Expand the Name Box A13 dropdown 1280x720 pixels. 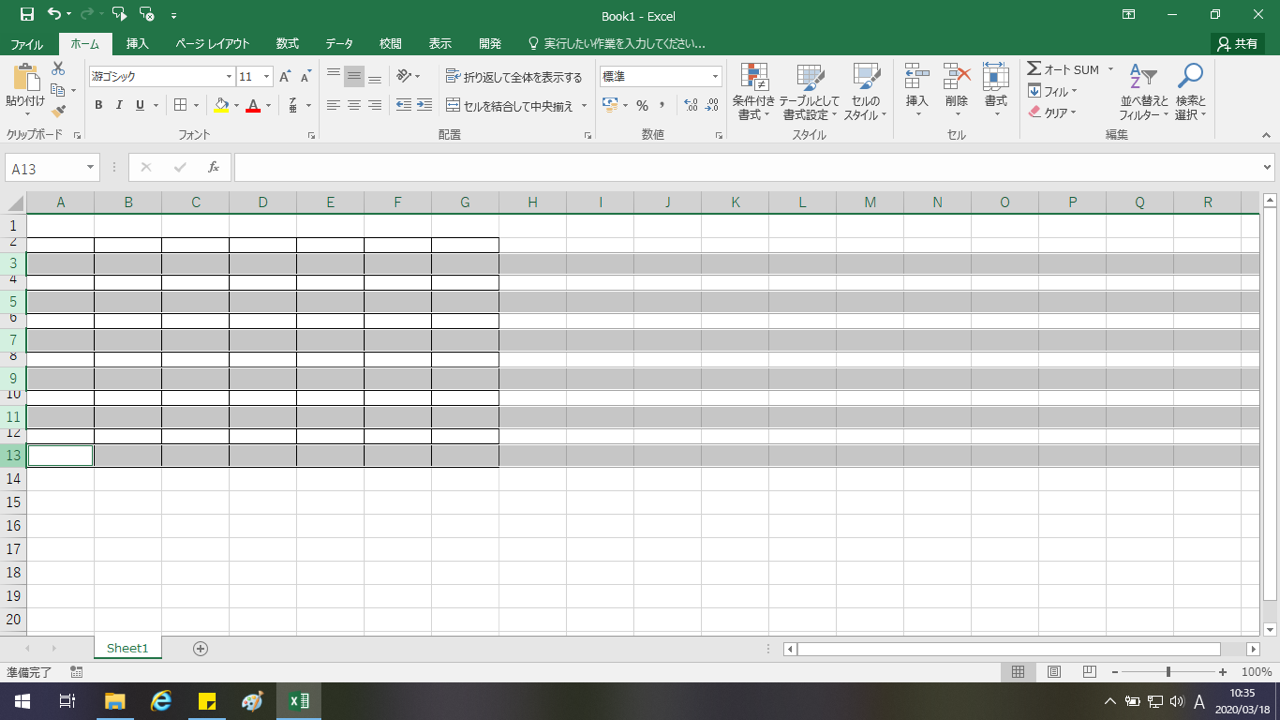pos(90,168)
